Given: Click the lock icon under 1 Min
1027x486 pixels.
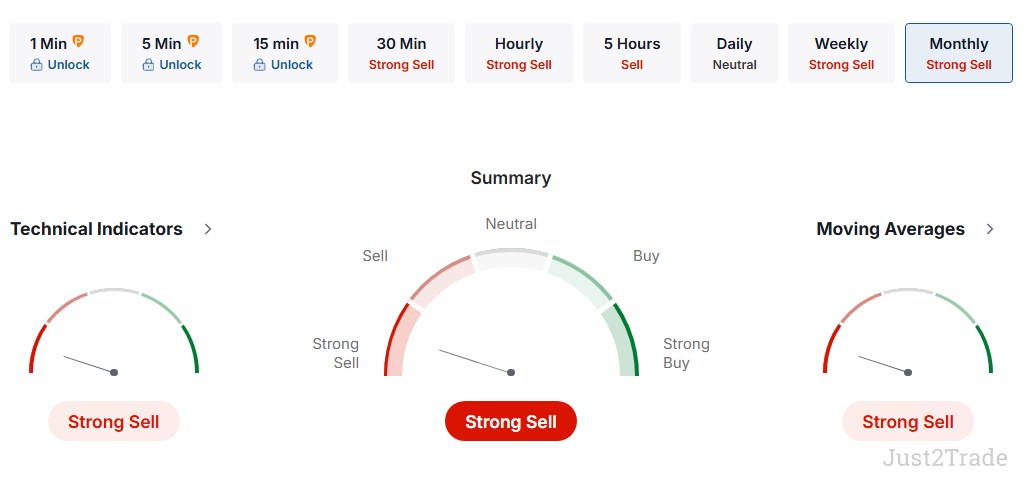Looking at the screenshot, I should (36, 65).
